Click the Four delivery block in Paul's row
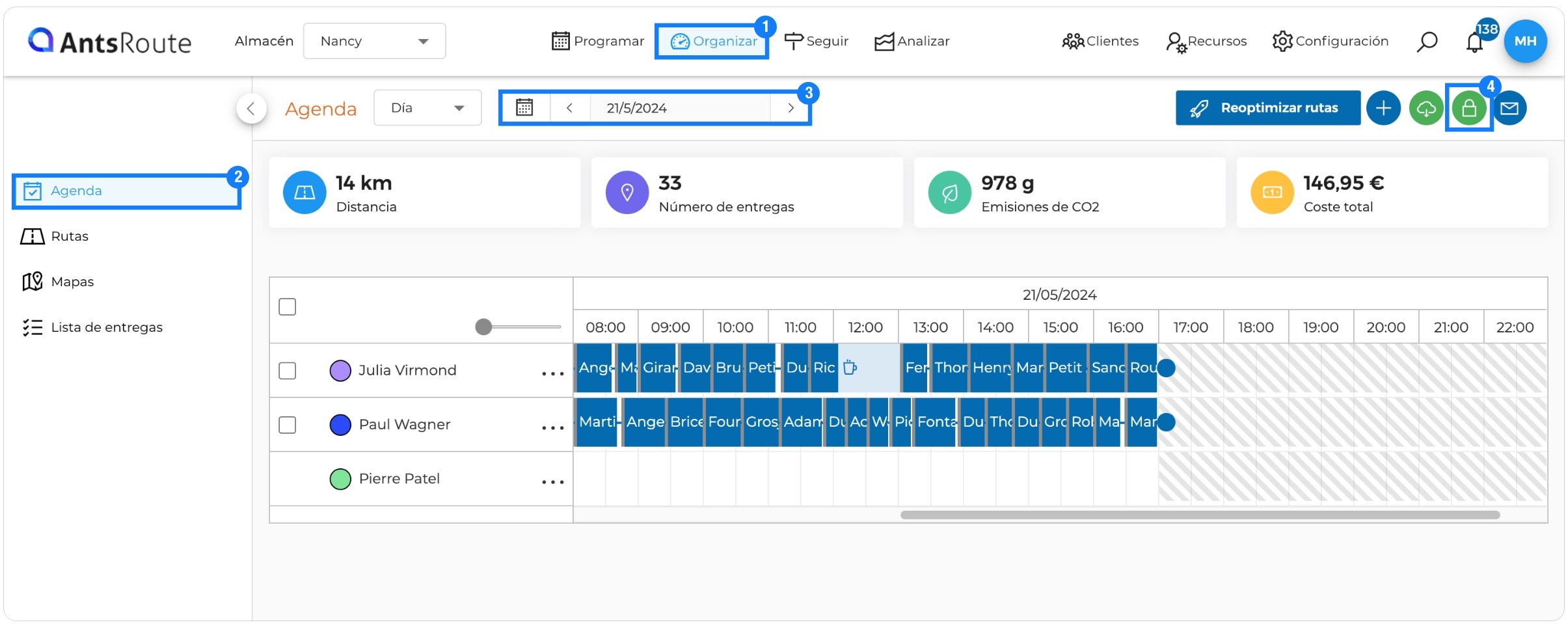 [723, 422]
